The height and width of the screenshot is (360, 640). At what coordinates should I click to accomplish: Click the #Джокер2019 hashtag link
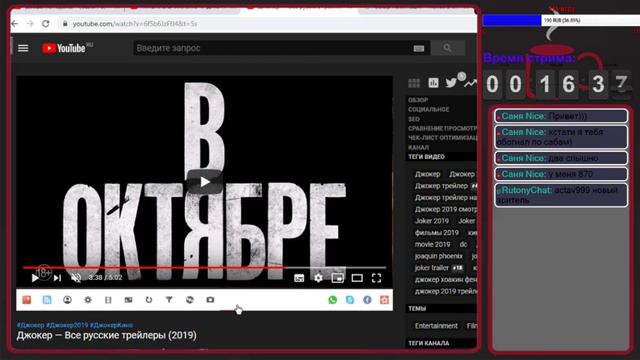(67, 325)
